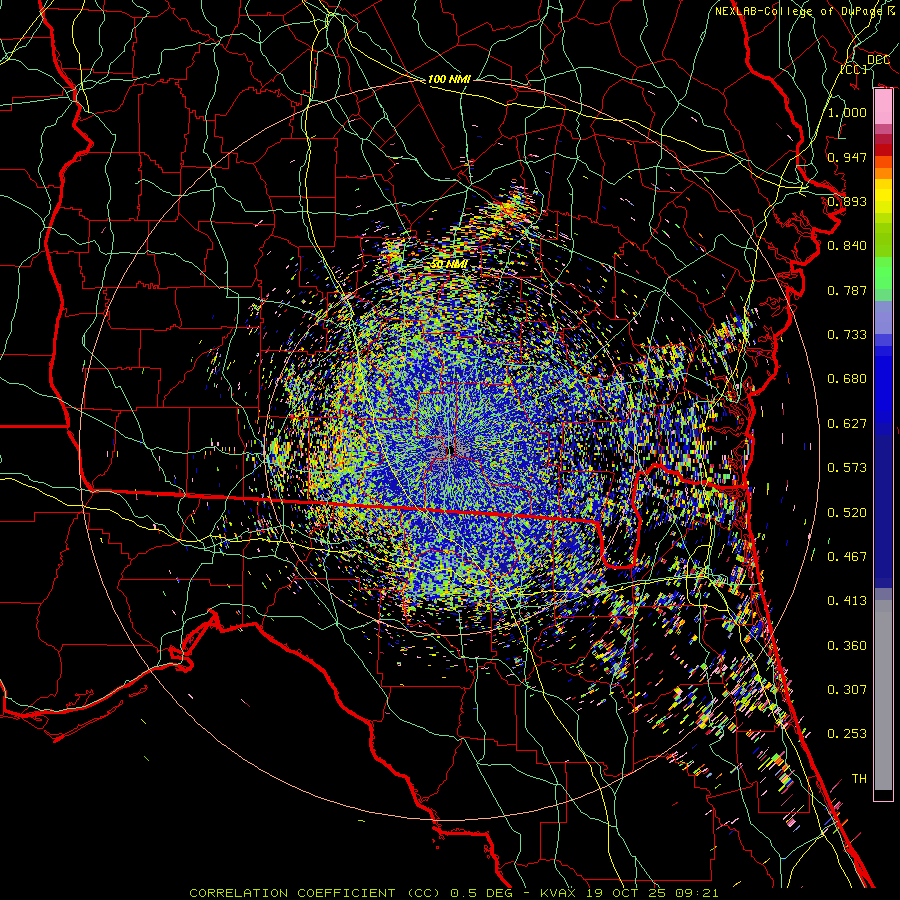Click the gray band near 0.307 on the scale
The width and height of the screenshot is (900, 900).
click(883, 700)
